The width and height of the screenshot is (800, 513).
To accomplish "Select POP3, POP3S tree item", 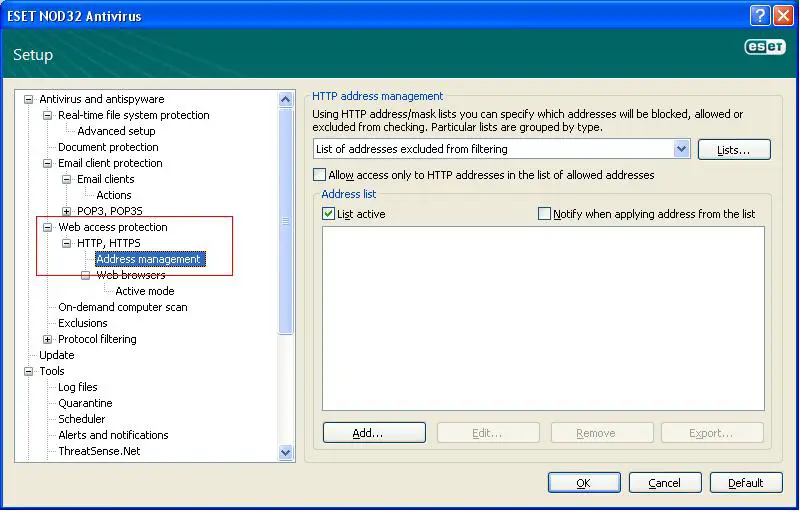I will click(x=110, y=211).
